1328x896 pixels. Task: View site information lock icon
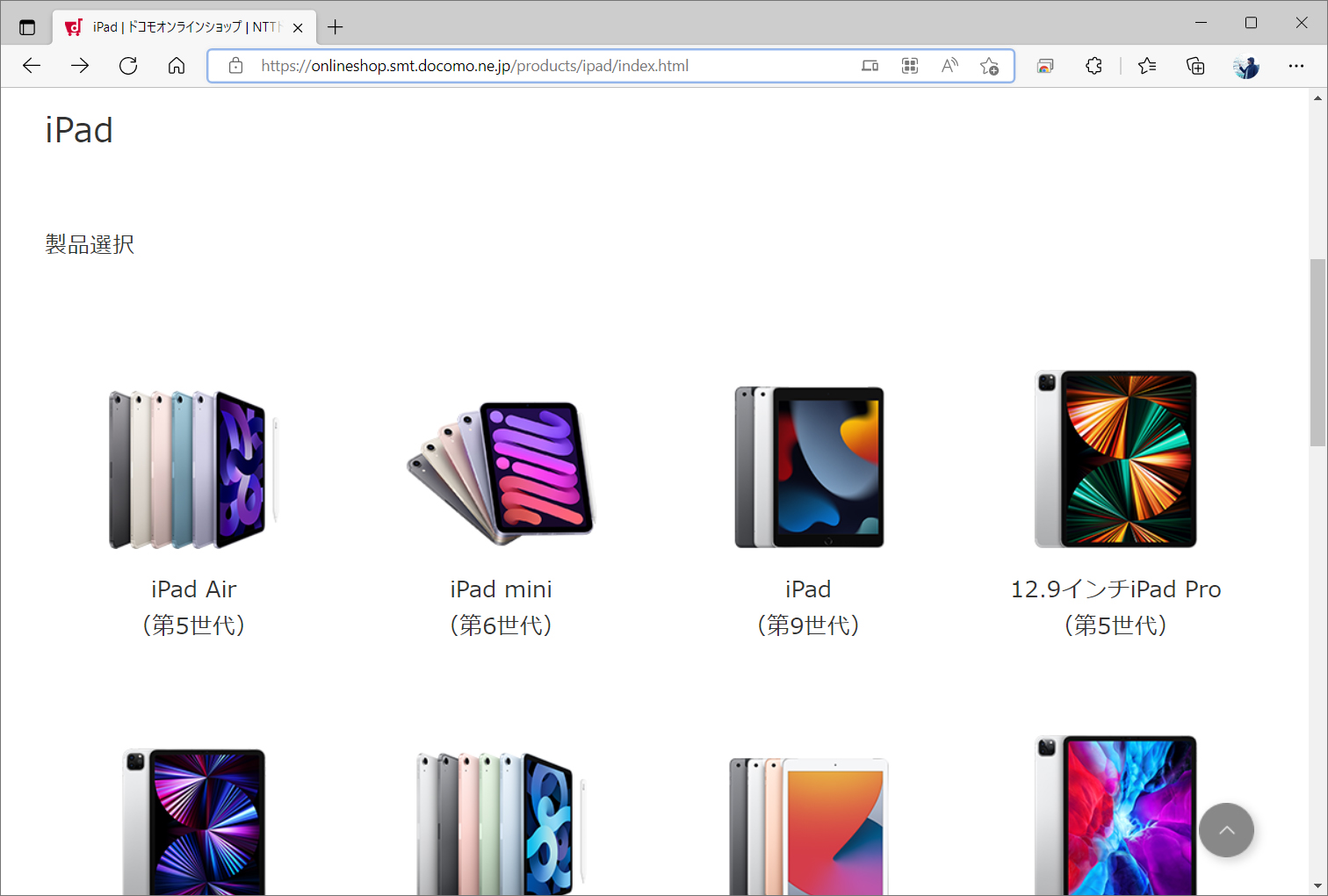235,66
